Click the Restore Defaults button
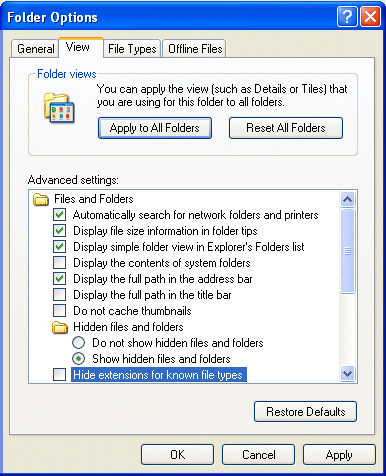Viewport: 386px width, 476px height. click(x=305, y=412)
